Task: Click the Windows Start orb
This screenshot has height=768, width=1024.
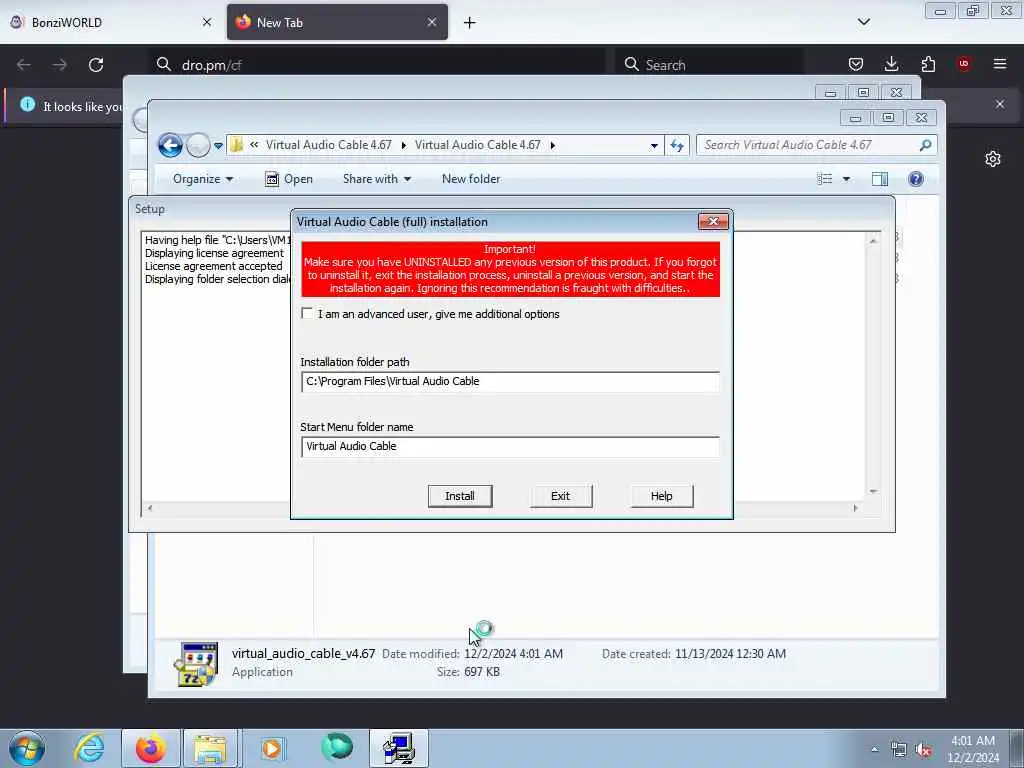Action: click(27, 748)
